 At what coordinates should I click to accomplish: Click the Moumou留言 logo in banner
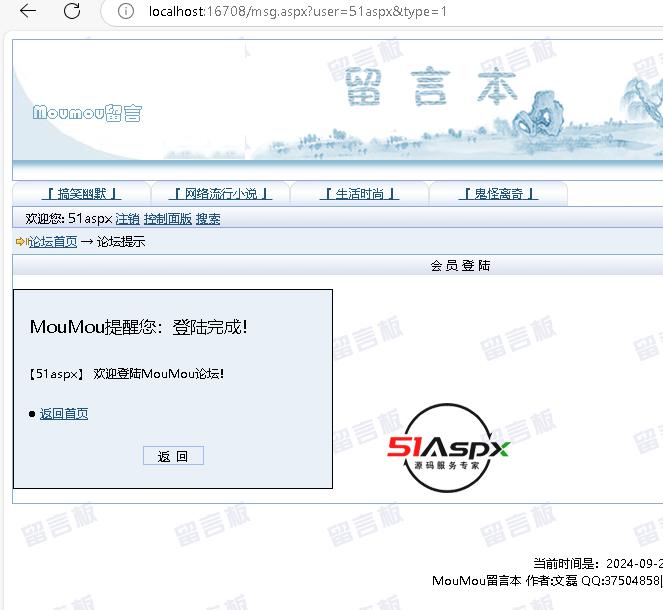(x=87, y=113)
